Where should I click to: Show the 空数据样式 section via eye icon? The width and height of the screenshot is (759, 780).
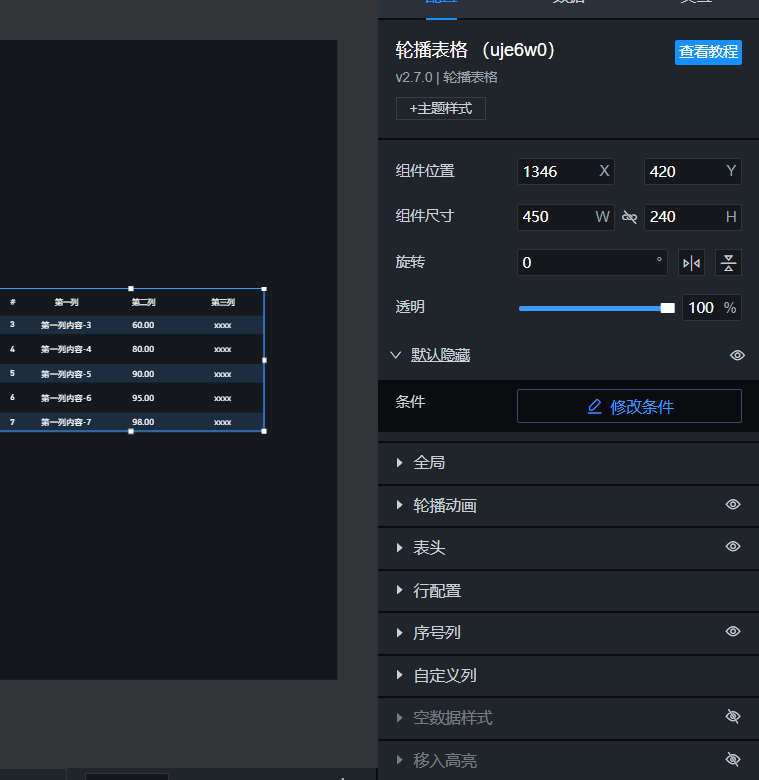tap(733, 716)
